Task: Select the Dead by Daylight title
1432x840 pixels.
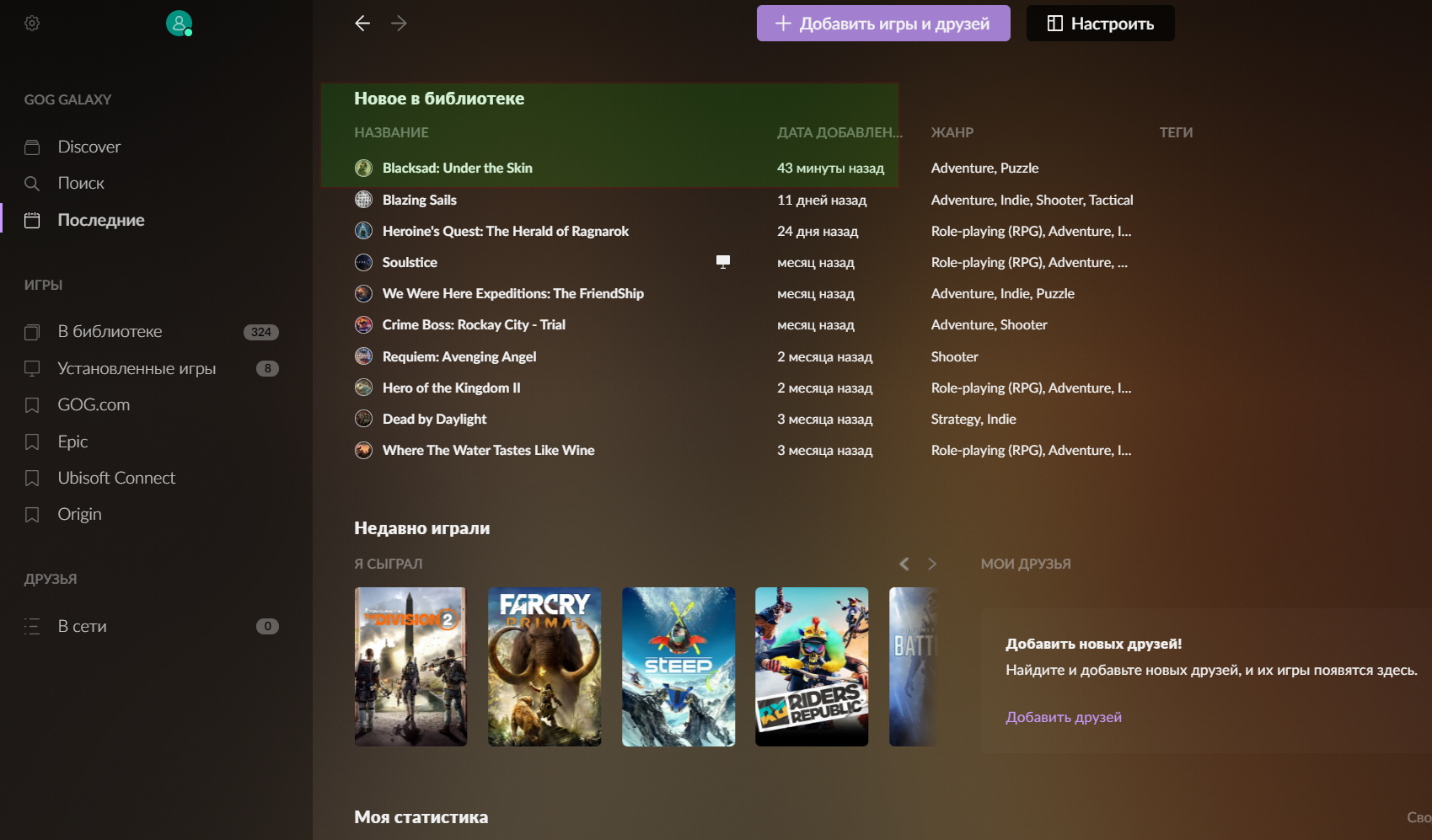Action: pos(434,419)
